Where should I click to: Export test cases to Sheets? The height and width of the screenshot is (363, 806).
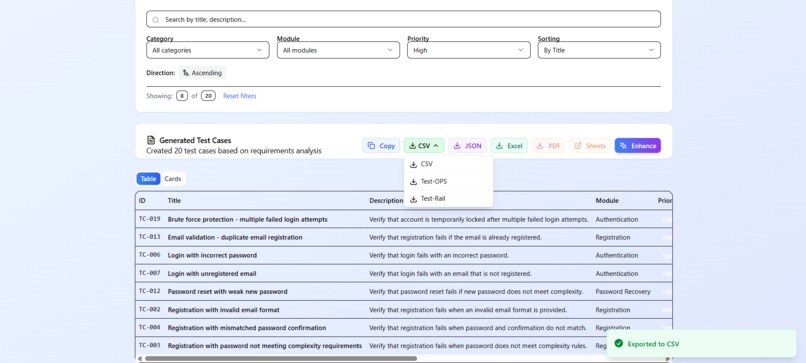tap(590, 146)
